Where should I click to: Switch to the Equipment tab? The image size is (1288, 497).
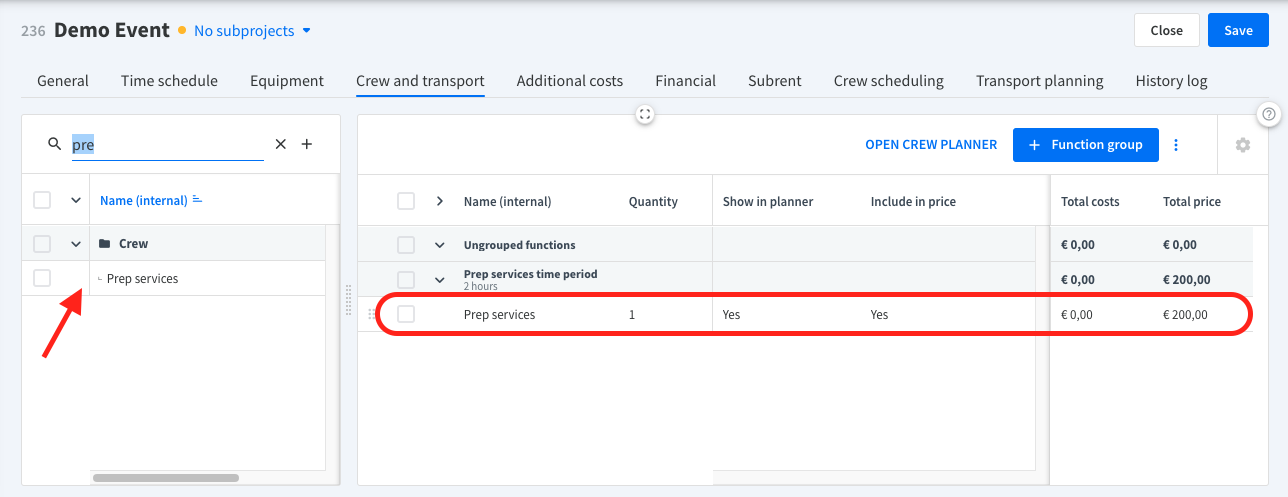(287, 81)
